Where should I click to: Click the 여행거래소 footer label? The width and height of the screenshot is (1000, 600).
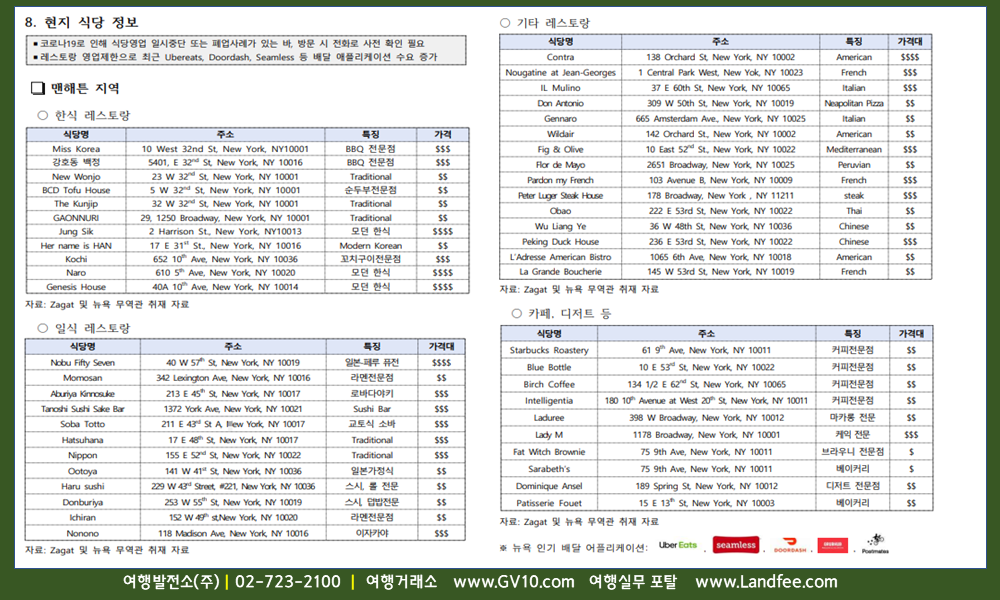[401, 582]
